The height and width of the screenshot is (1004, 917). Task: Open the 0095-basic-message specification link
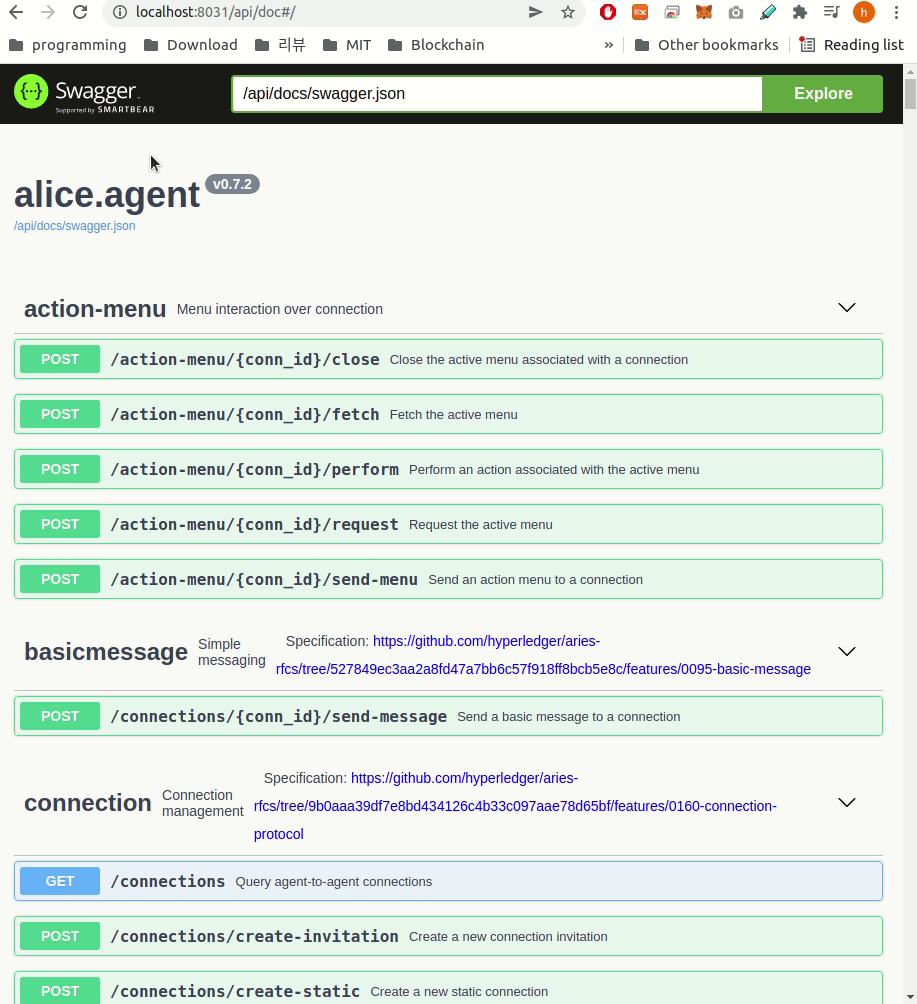point(543,655)
